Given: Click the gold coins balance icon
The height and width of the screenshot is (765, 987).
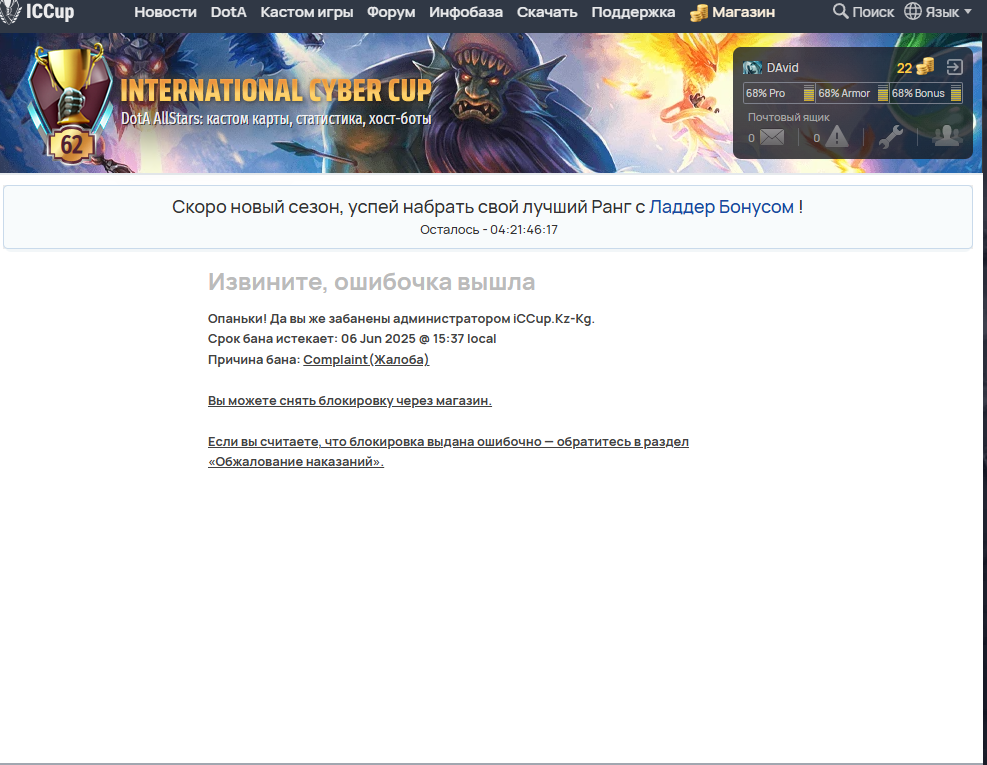Looking at the screenshot, I should click(925, 66).
